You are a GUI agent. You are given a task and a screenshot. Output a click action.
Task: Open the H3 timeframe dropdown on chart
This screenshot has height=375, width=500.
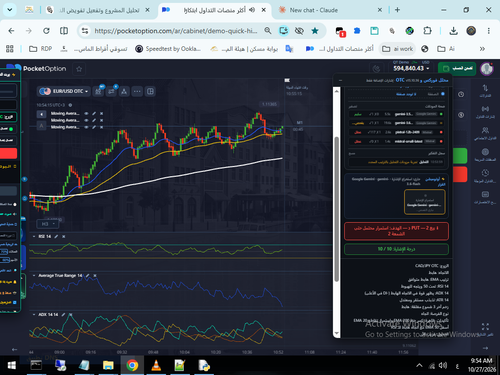pos(48,224)
